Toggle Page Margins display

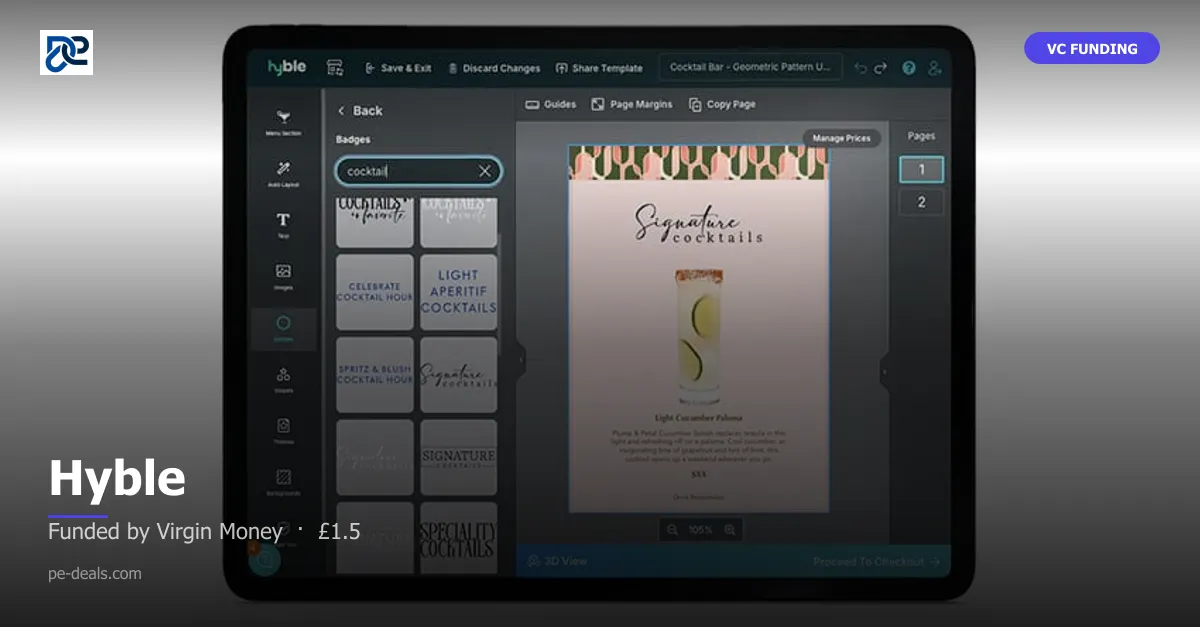click(631, 104)
